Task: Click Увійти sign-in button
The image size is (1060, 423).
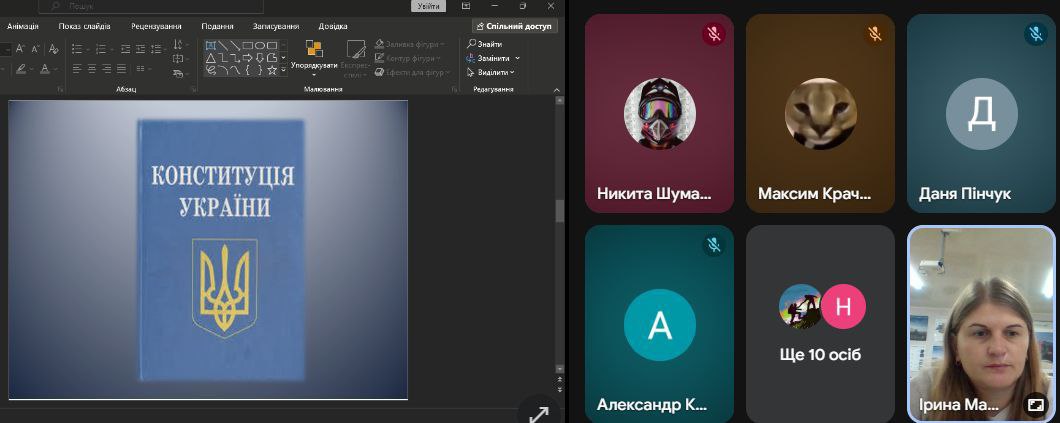Action: tap(429, 6)
